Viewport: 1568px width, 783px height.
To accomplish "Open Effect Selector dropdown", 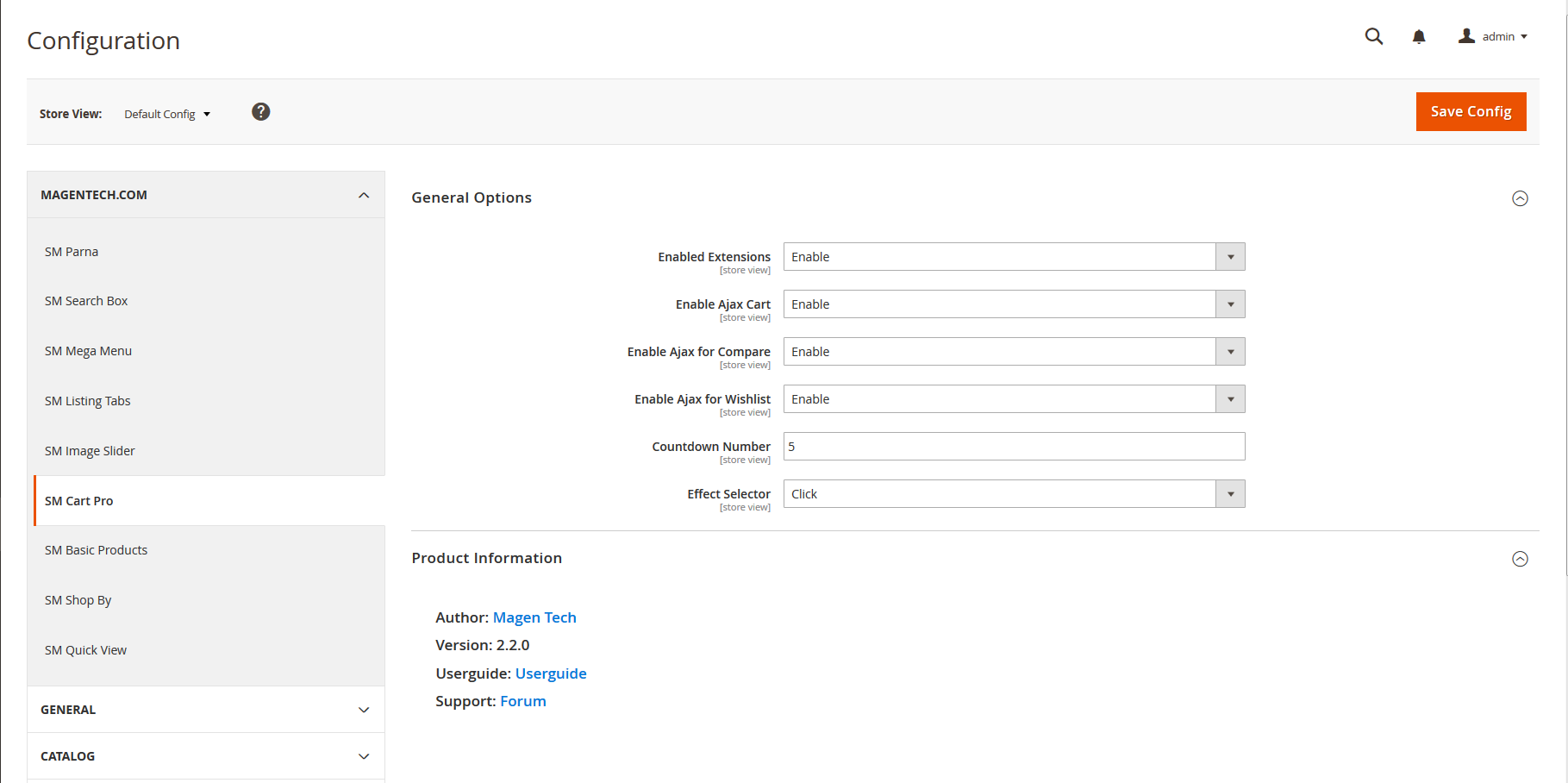I will (x=1014, y=494).
